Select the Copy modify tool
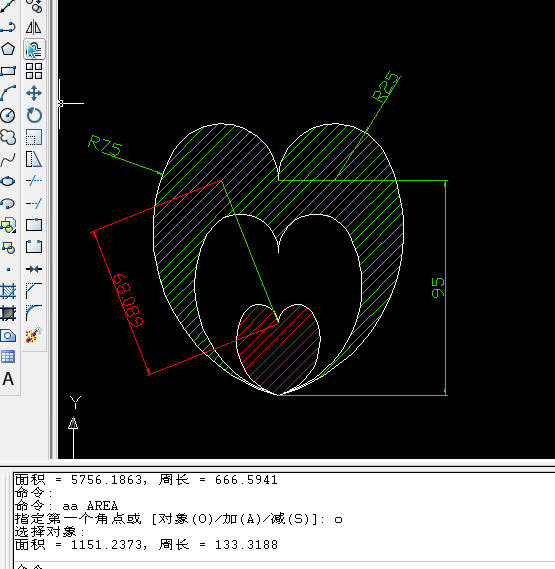This screenshot has height=569, width=555. coord(34,6)
